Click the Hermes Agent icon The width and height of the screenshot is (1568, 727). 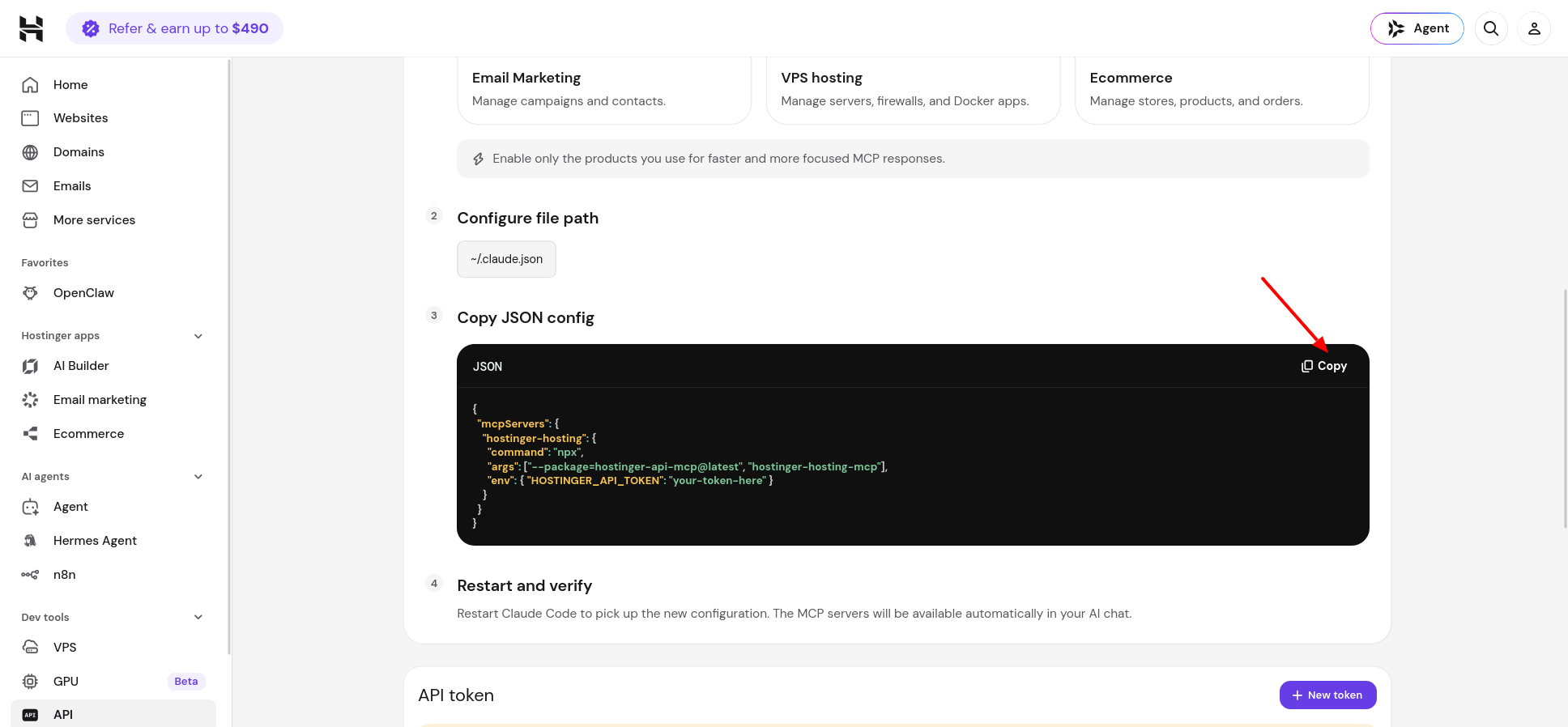click(30, 541)
